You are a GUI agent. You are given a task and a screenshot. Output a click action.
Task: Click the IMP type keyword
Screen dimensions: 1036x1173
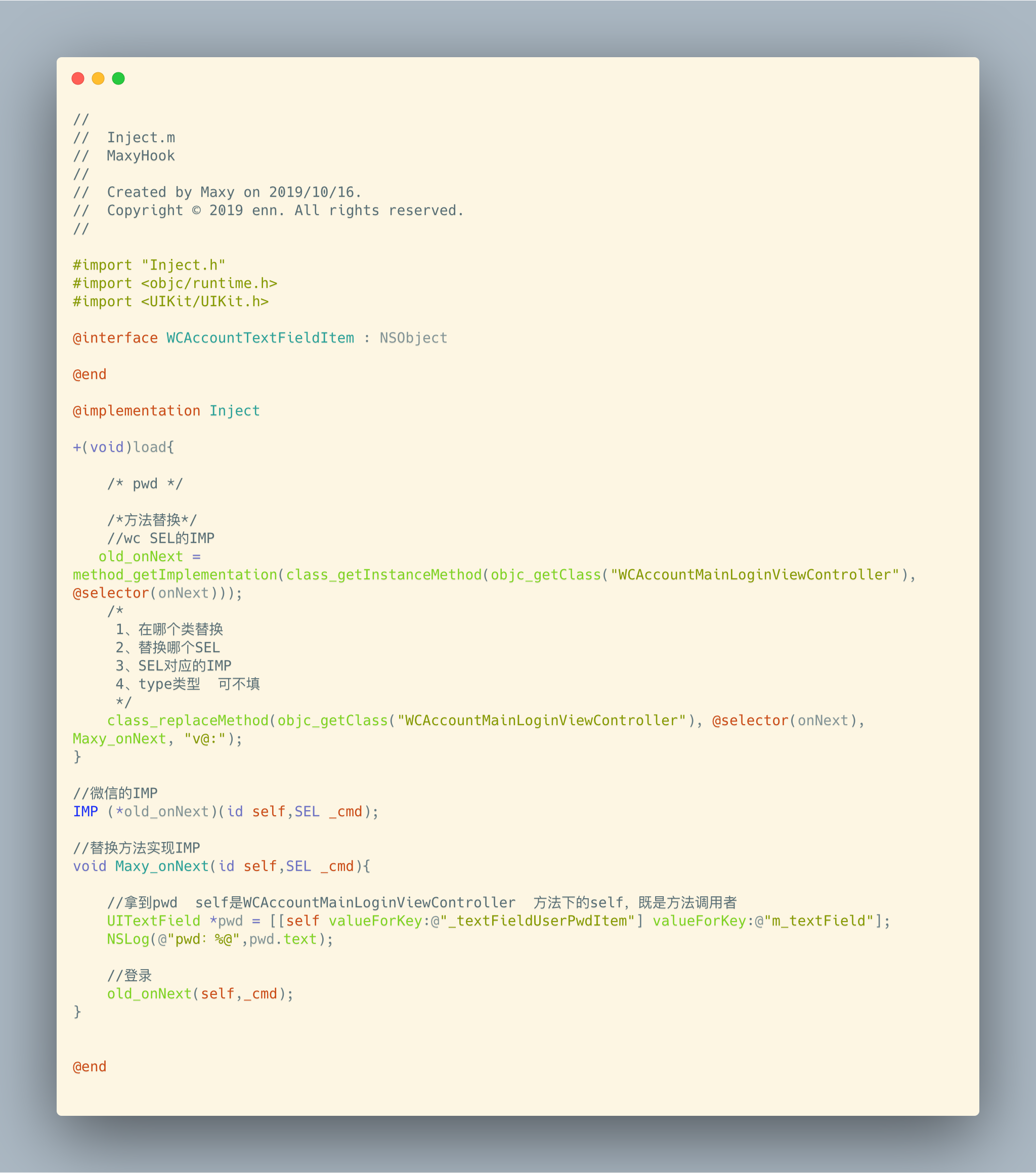[85, 812]
